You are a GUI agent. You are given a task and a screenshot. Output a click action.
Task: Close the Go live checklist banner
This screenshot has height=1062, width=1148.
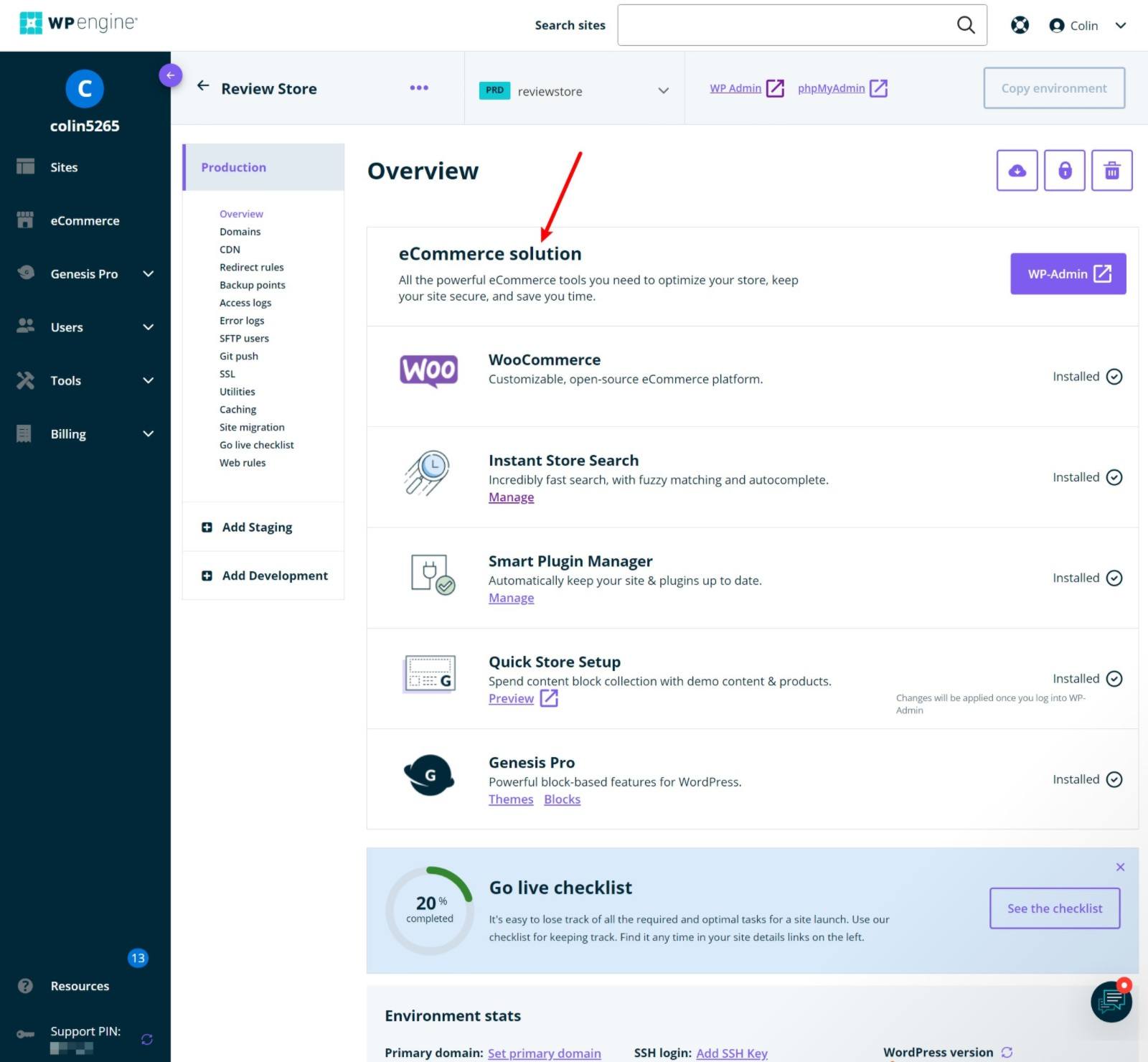pyautogui.click(x=1120, y=867)
